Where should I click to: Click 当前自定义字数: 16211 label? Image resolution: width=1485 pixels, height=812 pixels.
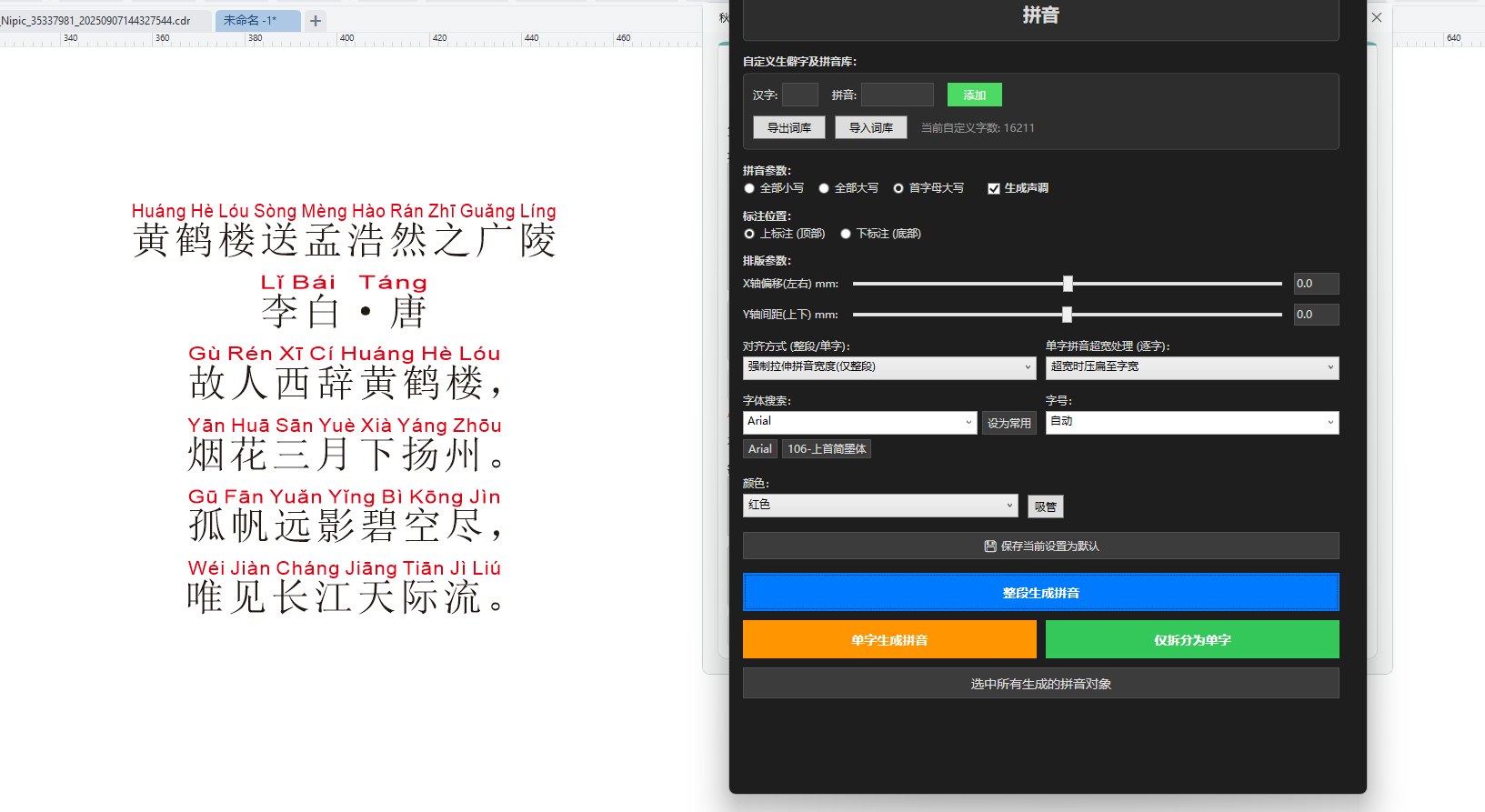click(x=978, y=128)
